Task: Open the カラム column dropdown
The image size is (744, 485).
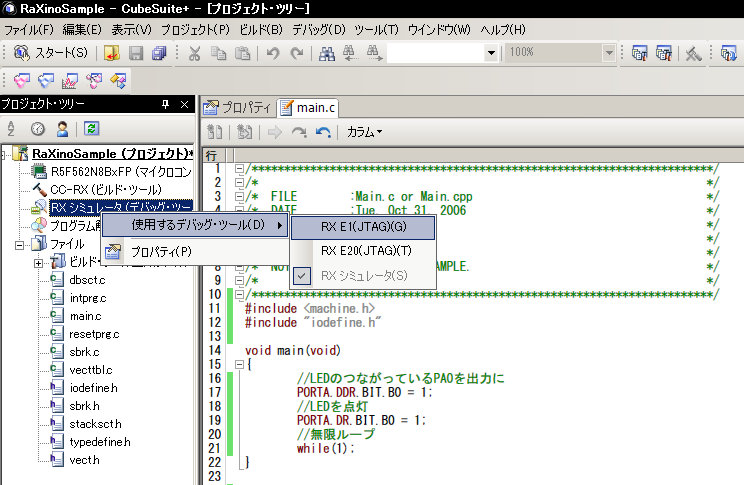Action: point(364,132)
